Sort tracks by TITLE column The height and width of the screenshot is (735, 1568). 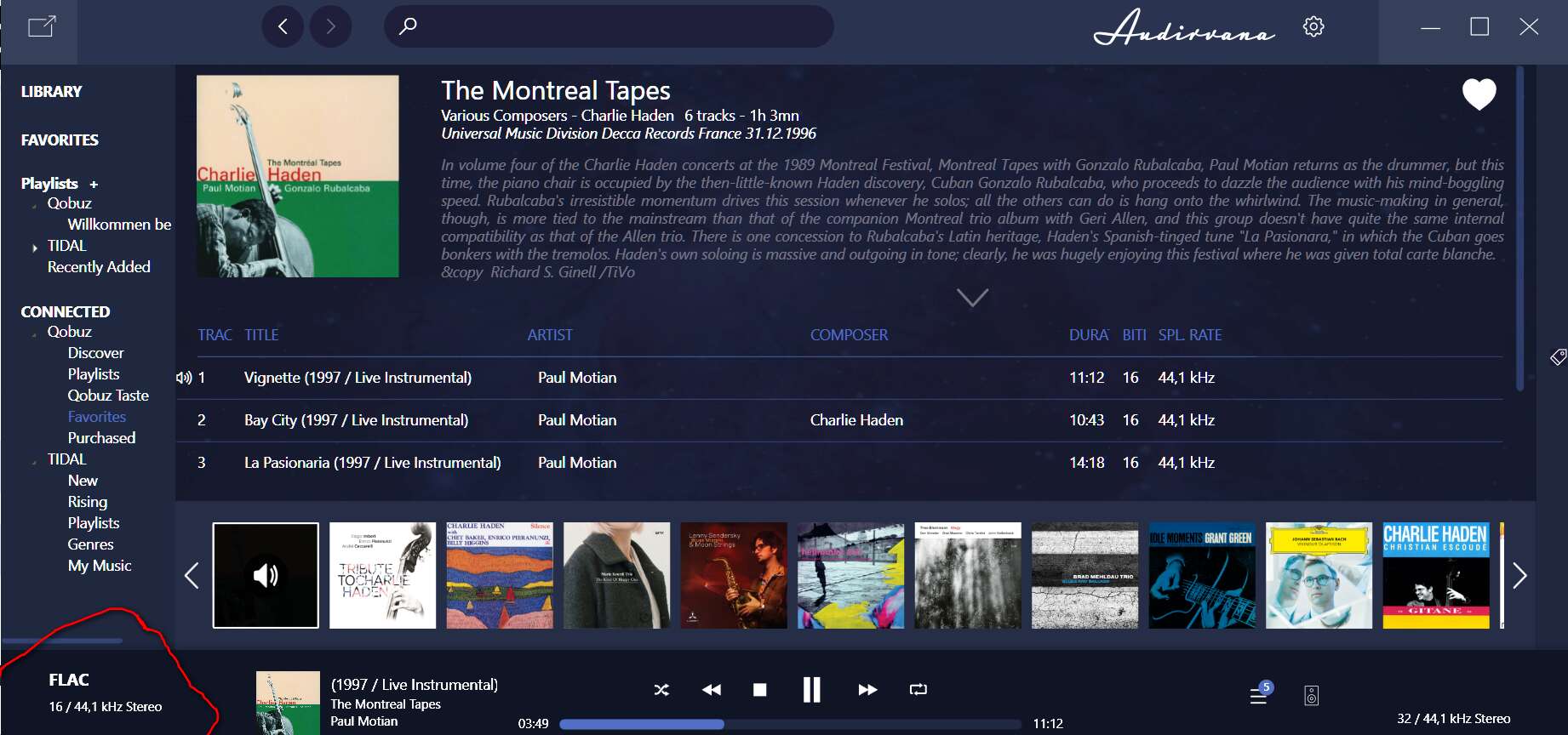pyautogui.click(x=261, y=335)
